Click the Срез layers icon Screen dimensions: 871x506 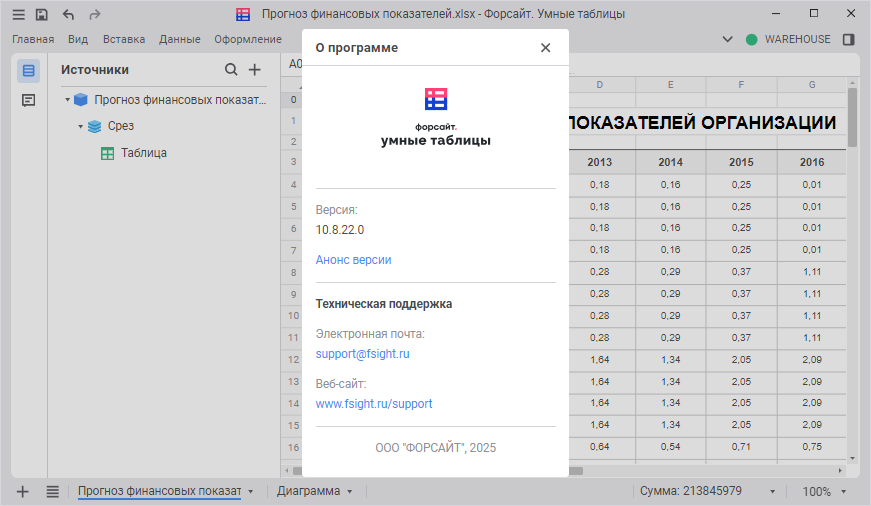point(95,126)
